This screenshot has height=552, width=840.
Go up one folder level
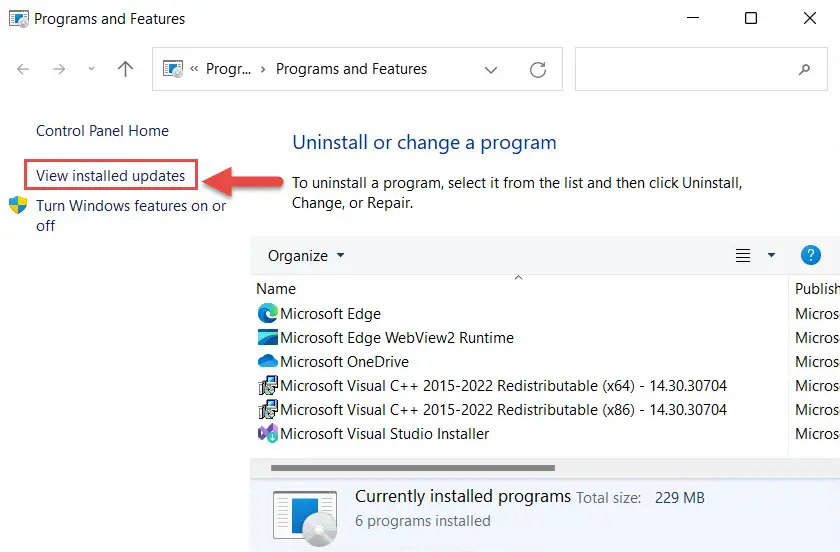click(x=125, y=69)
